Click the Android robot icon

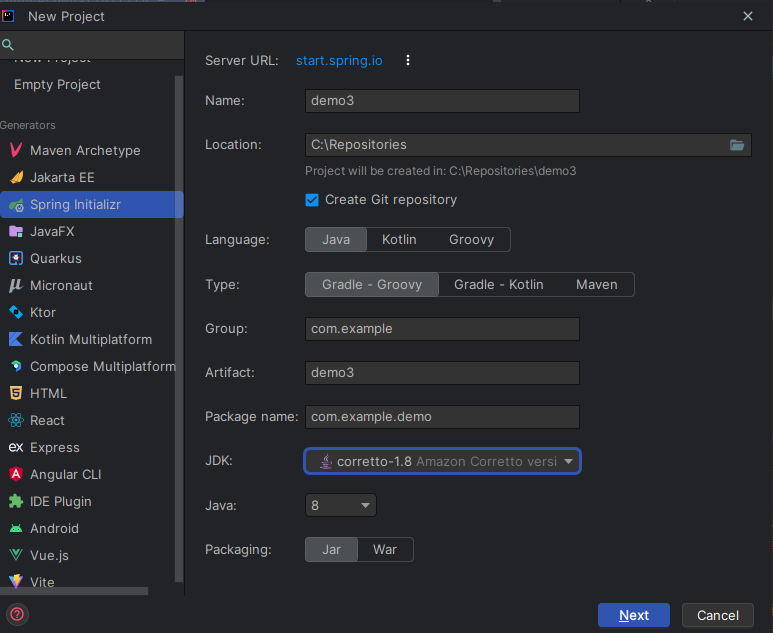point(16,528)
